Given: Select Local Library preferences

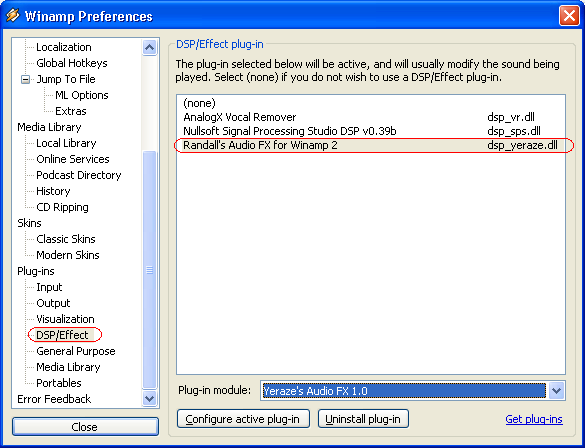Looking at the screenshot, I should (x=66, y=143).
